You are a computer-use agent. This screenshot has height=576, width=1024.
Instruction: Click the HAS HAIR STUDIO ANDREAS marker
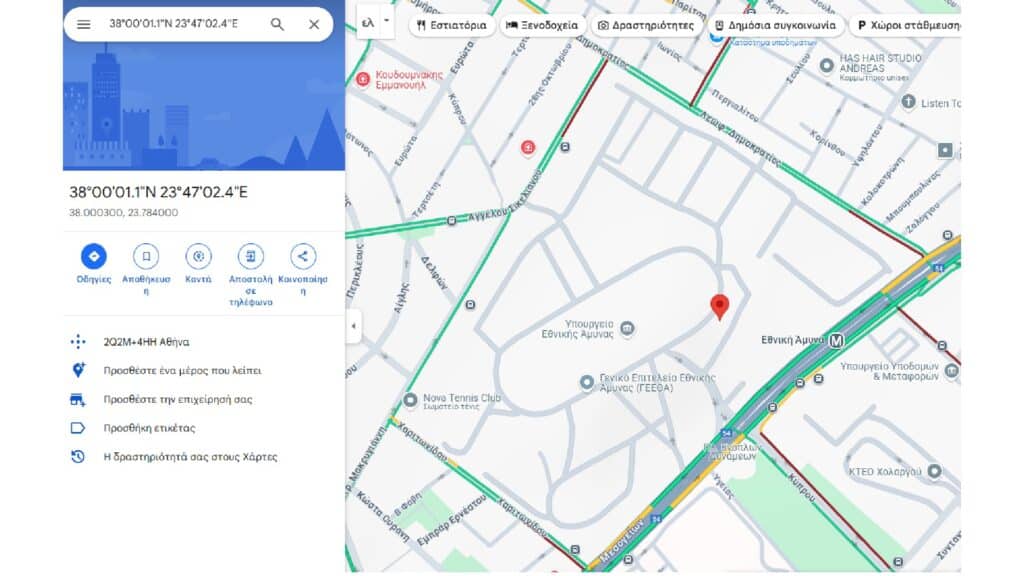(x=827, y=65)
